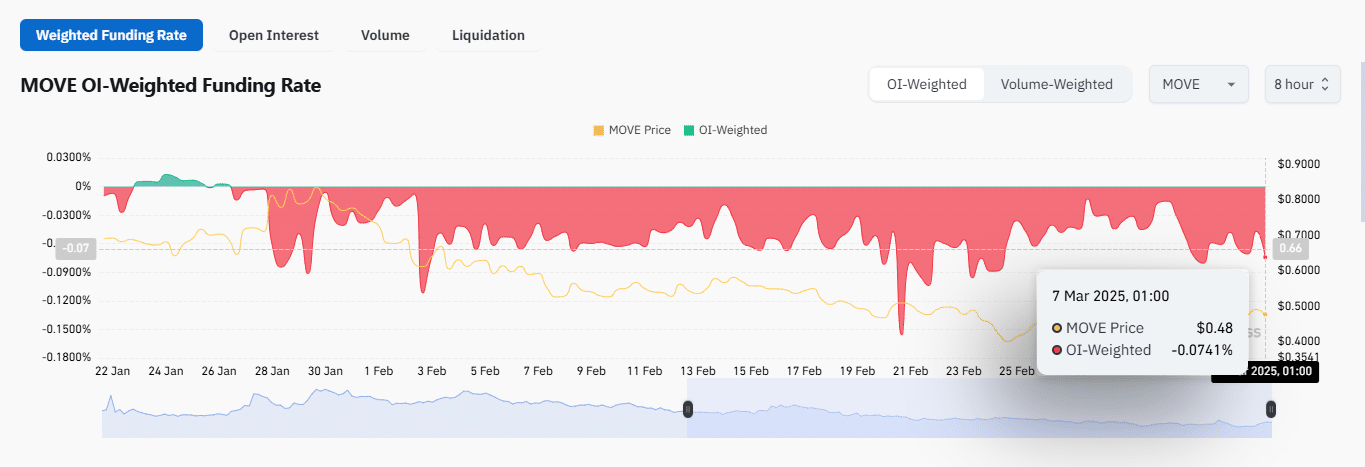Click the right handle of range navigator
The width and height of the screenshot is (1365, 467).
click(1271, 408)
